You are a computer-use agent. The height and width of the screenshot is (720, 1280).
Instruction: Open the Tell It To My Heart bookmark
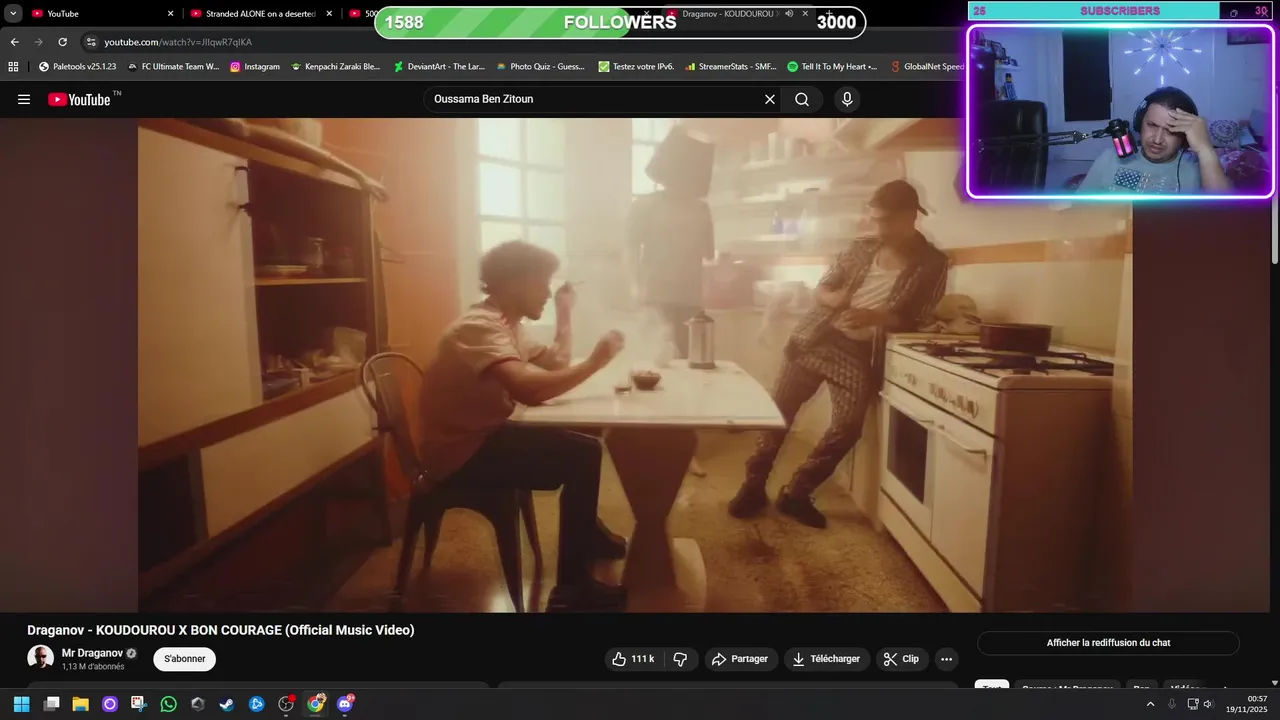[832, 67]
